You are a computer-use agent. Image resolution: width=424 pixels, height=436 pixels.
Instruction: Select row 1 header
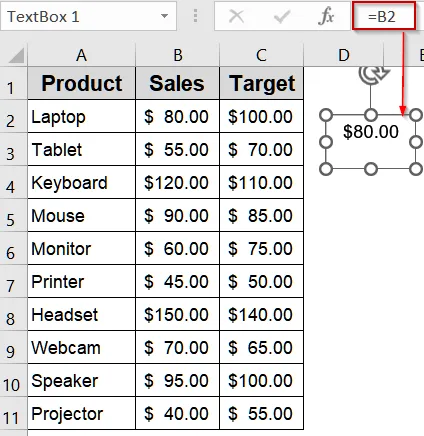click(x=13, y=83)
